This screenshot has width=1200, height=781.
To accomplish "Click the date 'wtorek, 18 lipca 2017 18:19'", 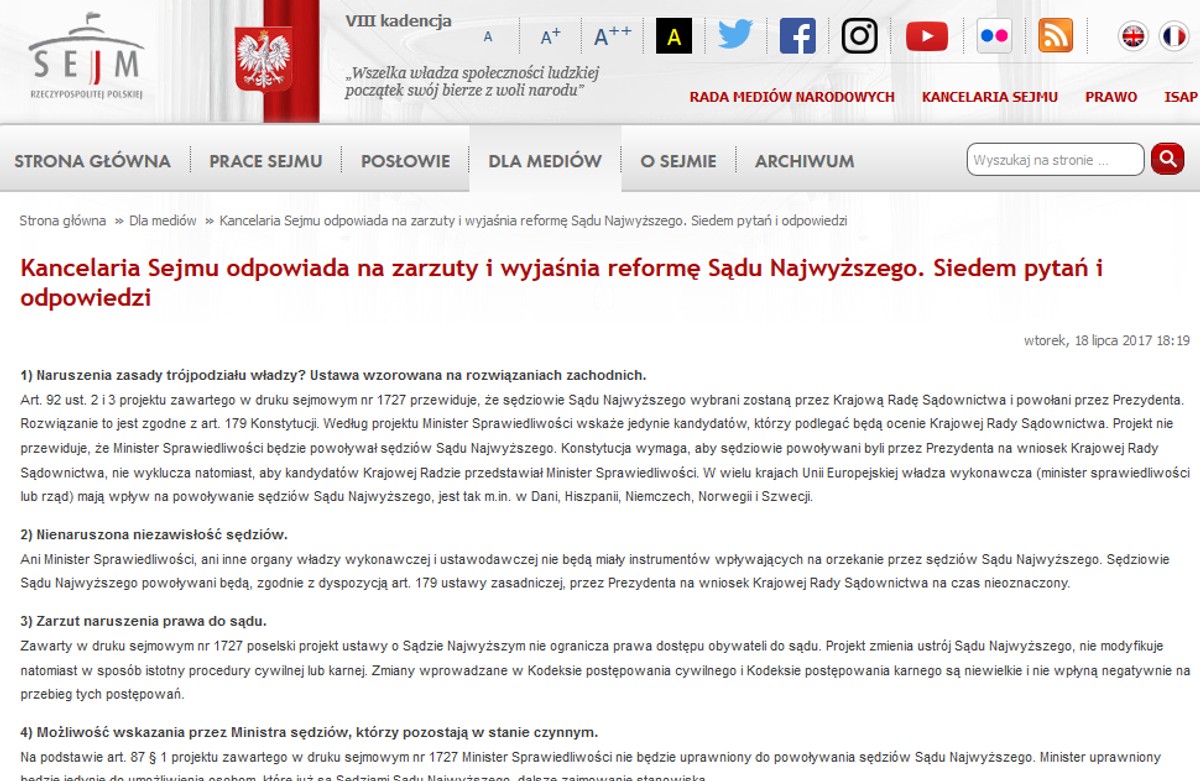I will pos(1107,341).
